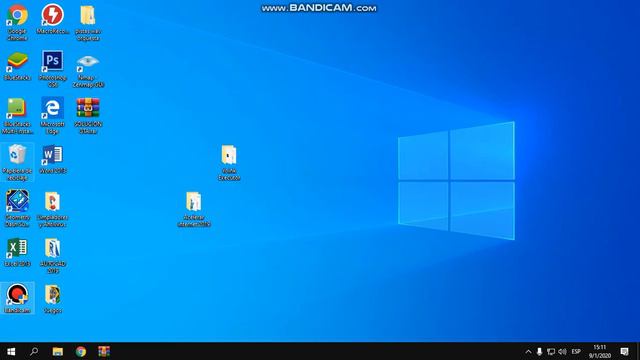Open the Photoshop CS6 shortcut

click(53, 69)
